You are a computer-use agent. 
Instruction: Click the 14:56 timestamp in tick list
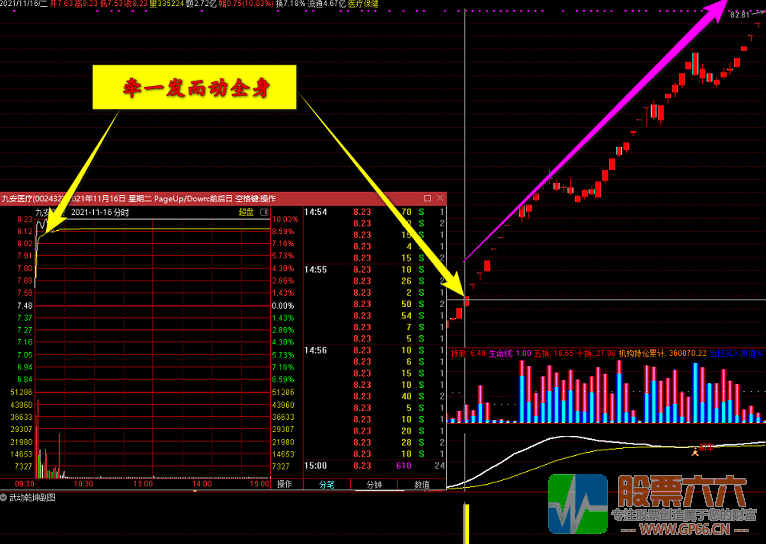316,351
